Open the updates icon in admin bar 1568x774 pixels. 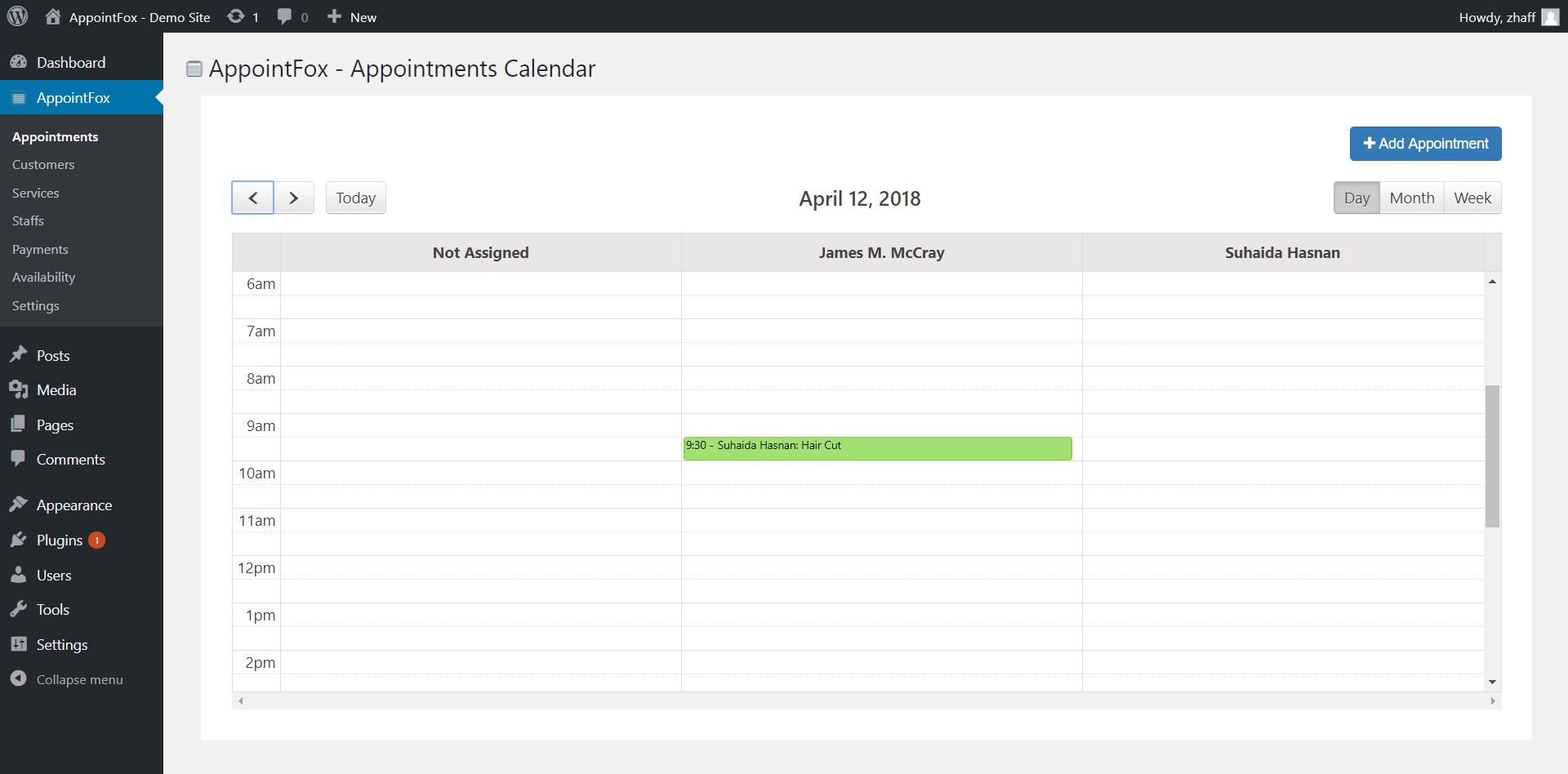236,16
